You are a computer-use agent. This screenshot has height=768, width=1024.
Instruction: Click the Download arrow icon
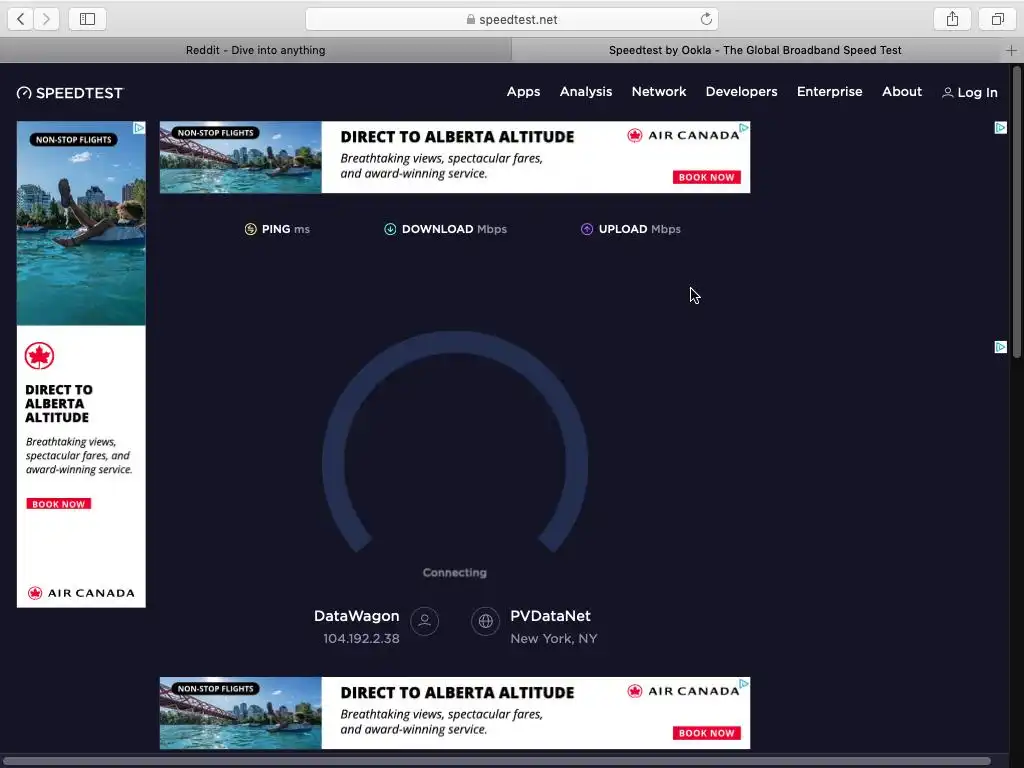pos(390,229)
